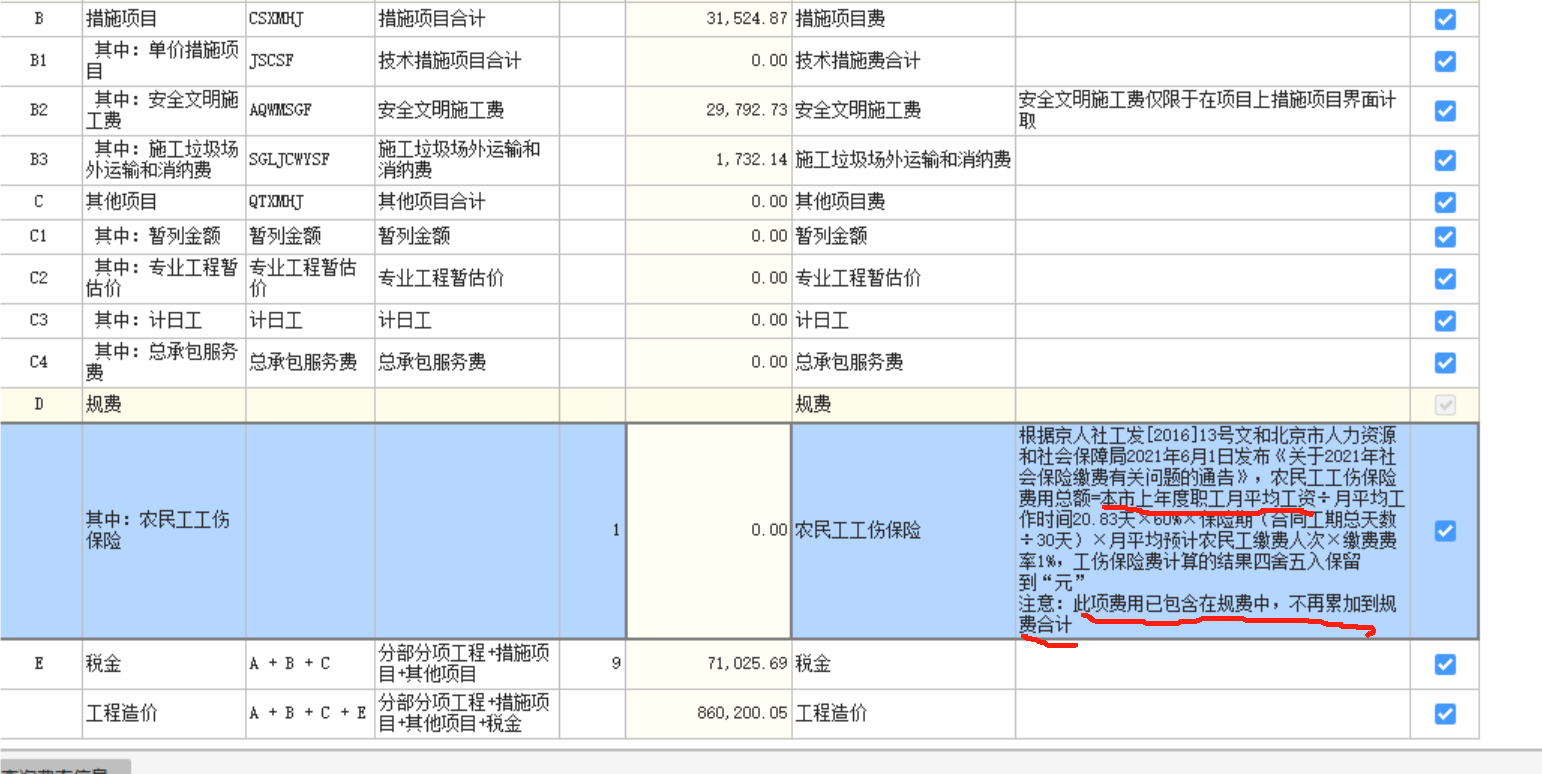The height and width of the screenshot is (774, 1542).
Task: Select the code cell AQWMSGF
Action: click(310, 110)
